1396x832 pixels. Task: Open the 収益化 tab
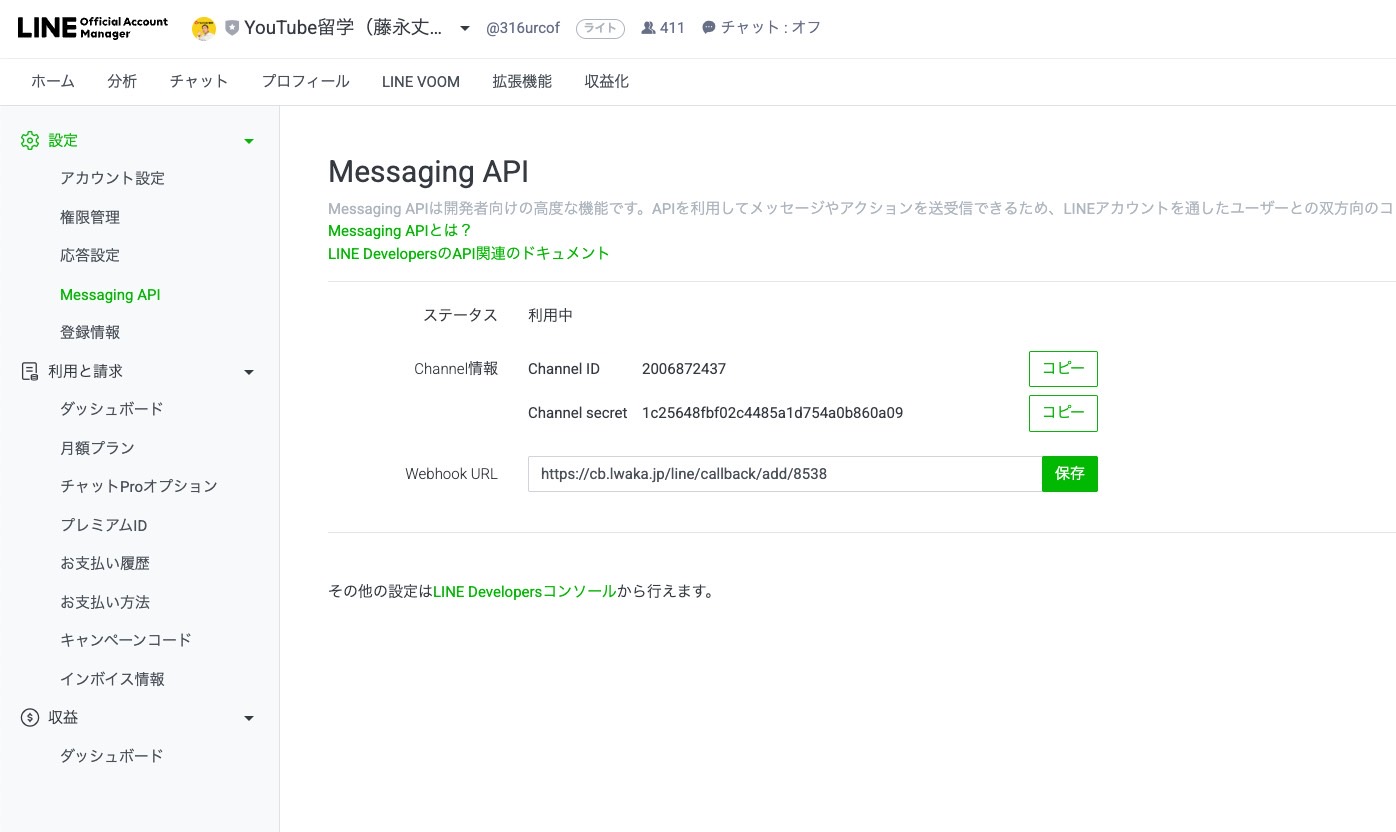tap(607, 82)
